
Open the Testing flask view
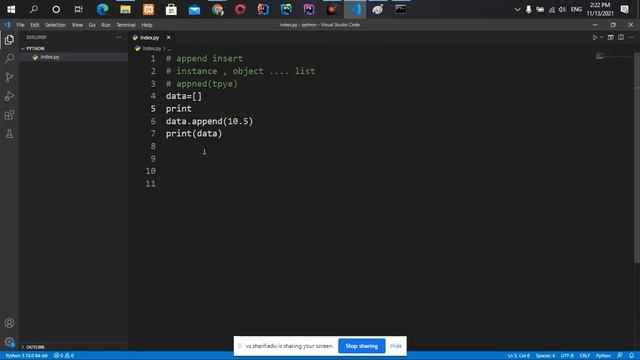coord(9,133)
